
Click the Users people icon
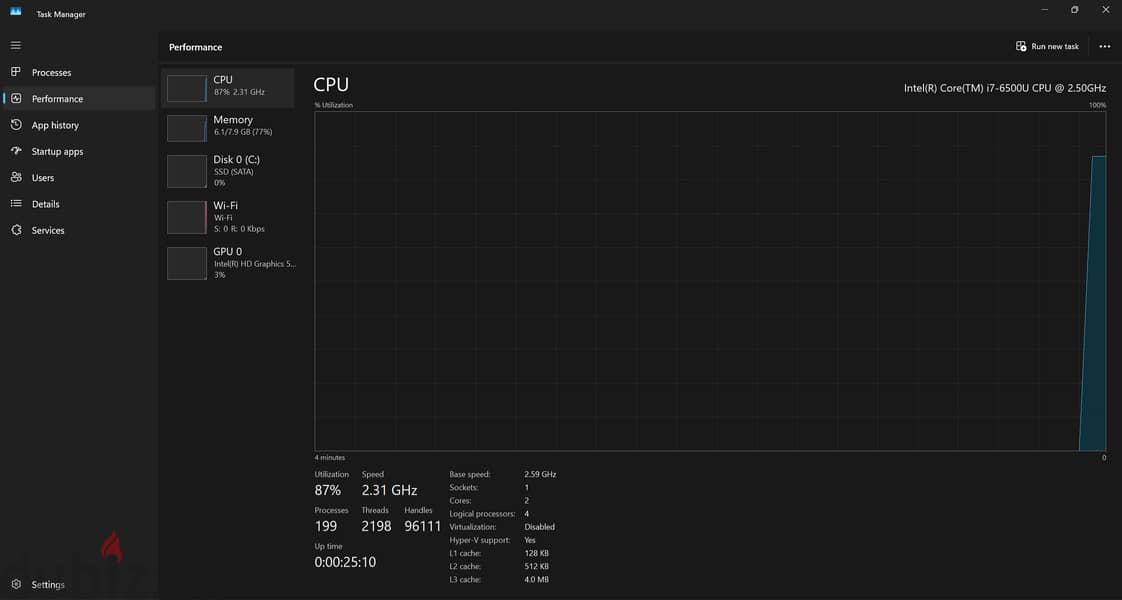pyautogui.click(x=16, y=177)
